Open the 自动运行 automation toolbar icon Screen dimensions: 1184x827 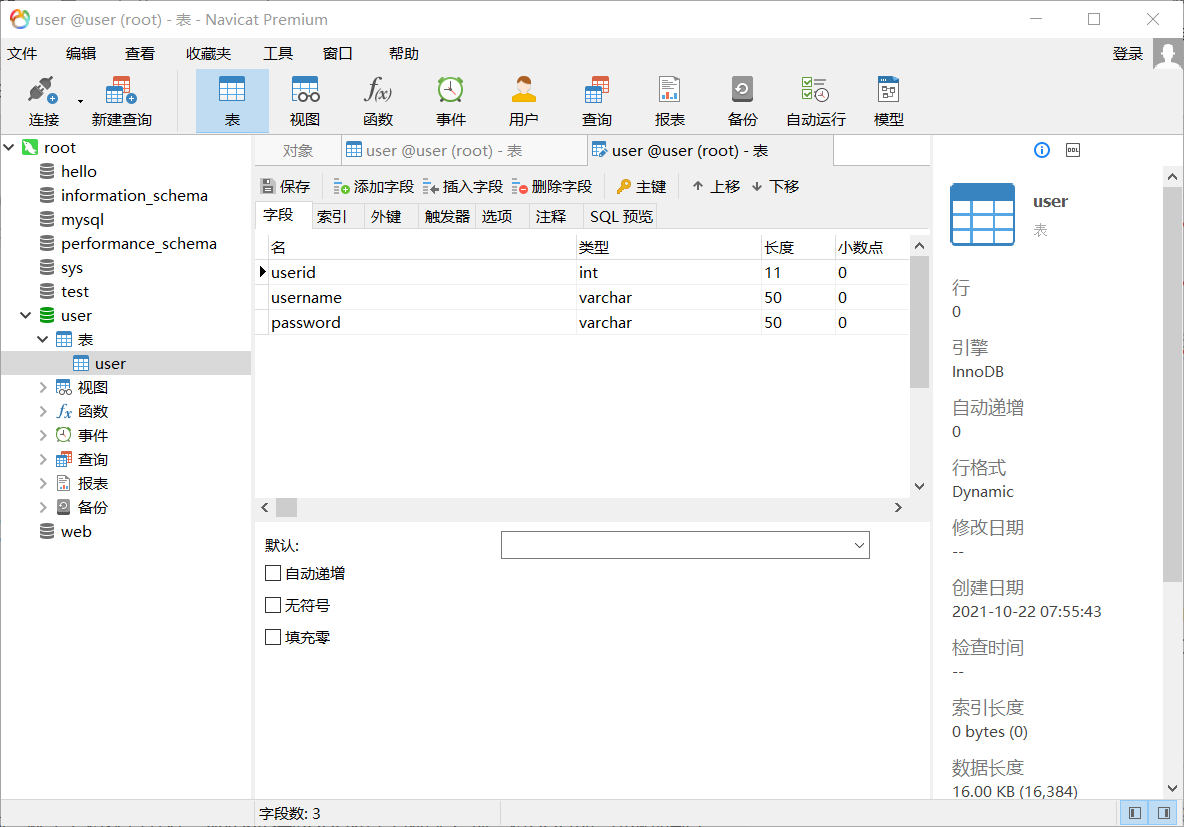coord(816,101)
